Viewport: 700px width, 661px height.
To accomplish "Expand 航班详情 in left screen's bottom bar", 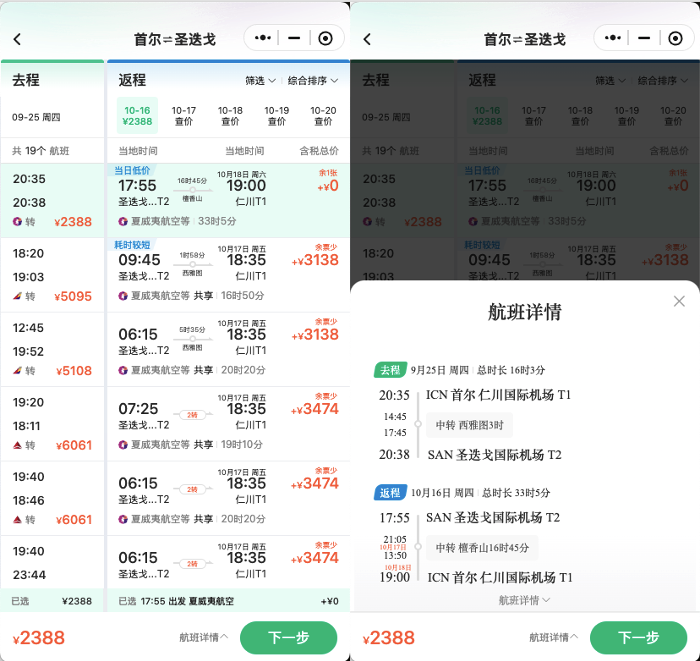I will [x=204, y=637].
